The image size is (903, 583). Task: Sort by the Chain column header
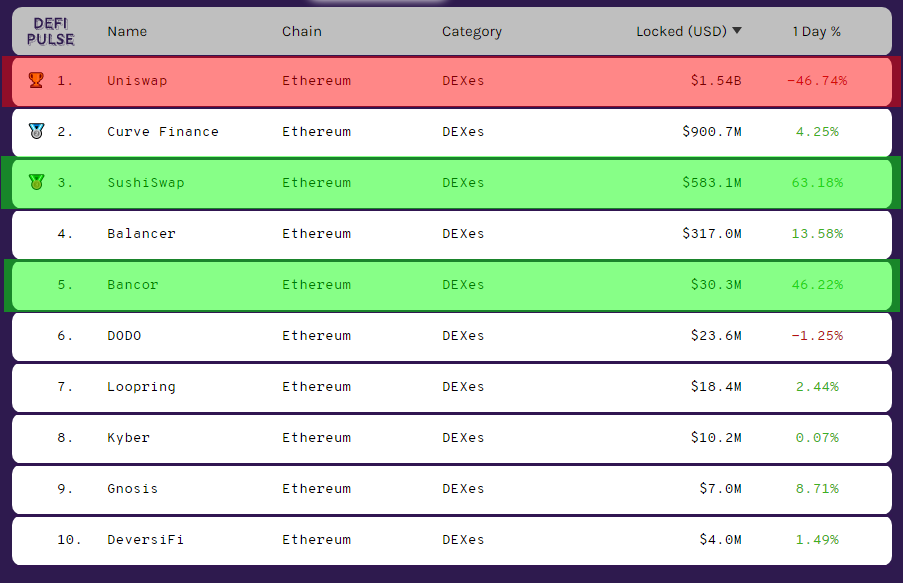302,31
